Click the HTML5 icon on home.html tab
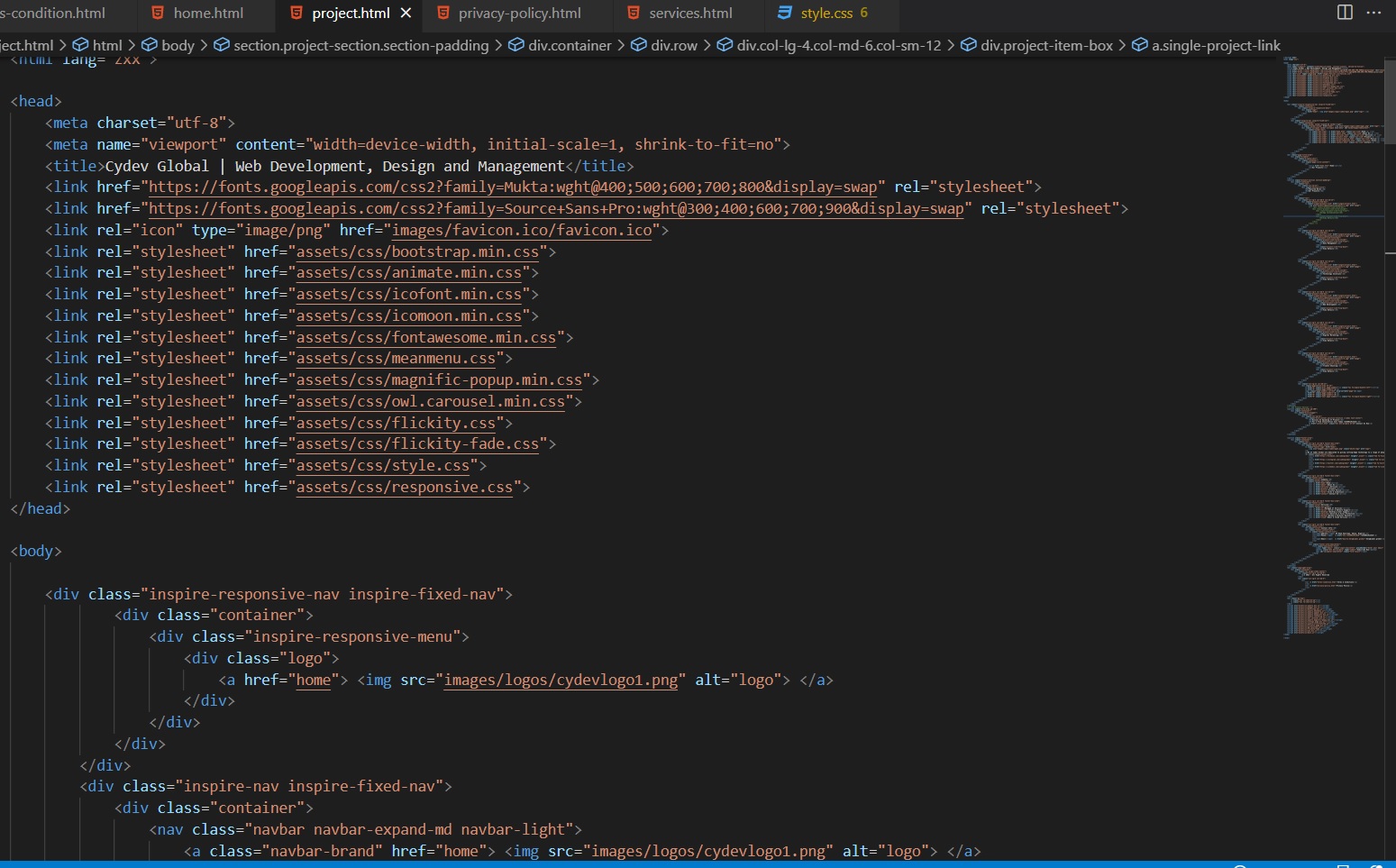 click(x=158, y=13)
